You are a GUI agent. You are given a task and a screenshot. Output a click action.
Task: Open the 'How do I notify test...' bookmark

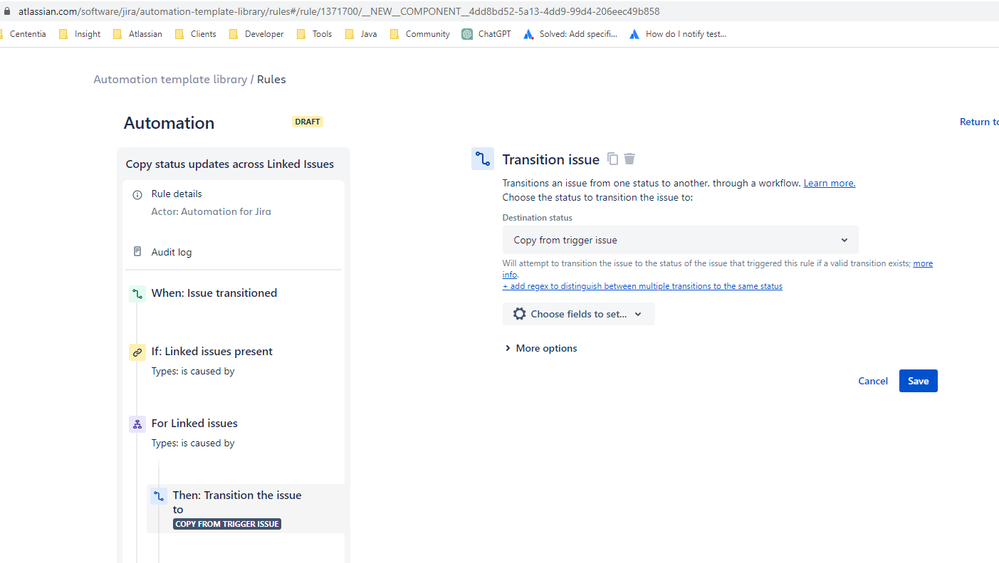[x=678, y=34]
